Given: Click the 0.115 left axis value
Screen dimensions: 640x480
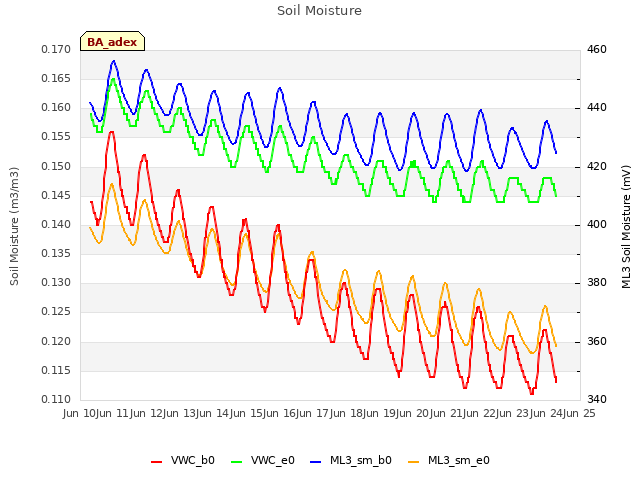Looking at the screenshot, I should point(56,371).
